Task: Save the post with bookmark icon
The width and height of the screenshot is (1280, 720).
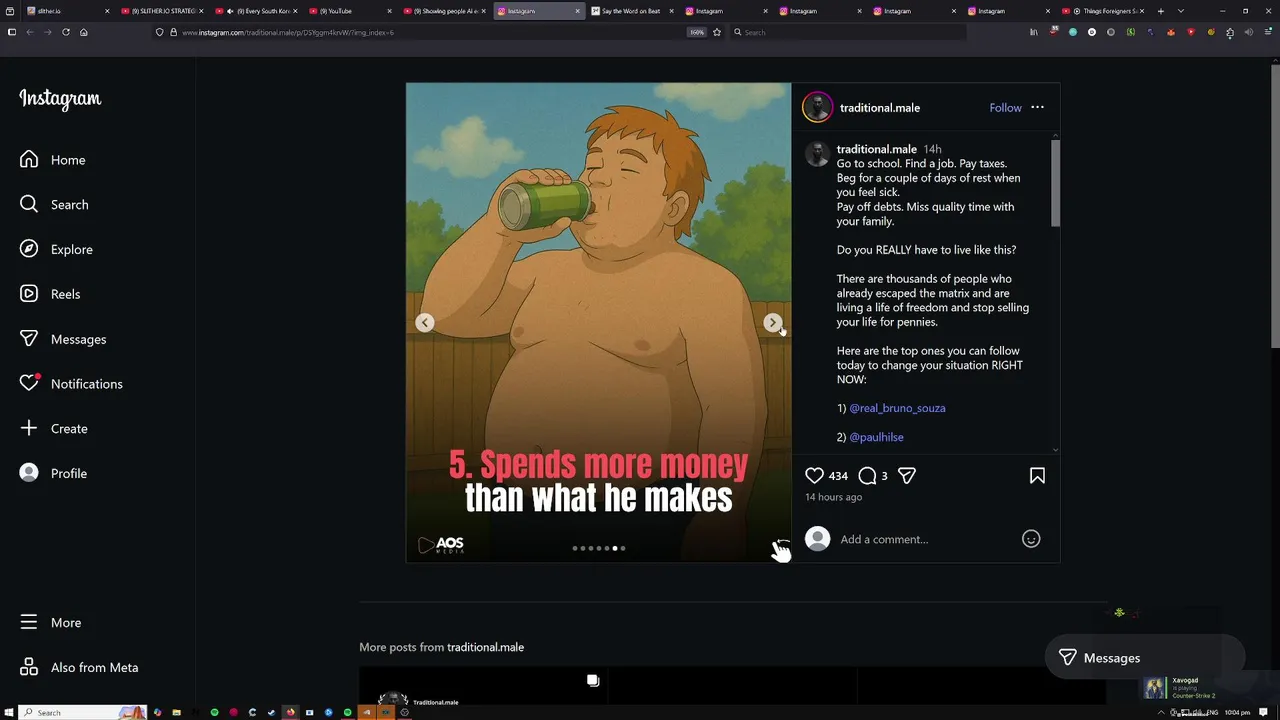Action: tap(1037, 476)
